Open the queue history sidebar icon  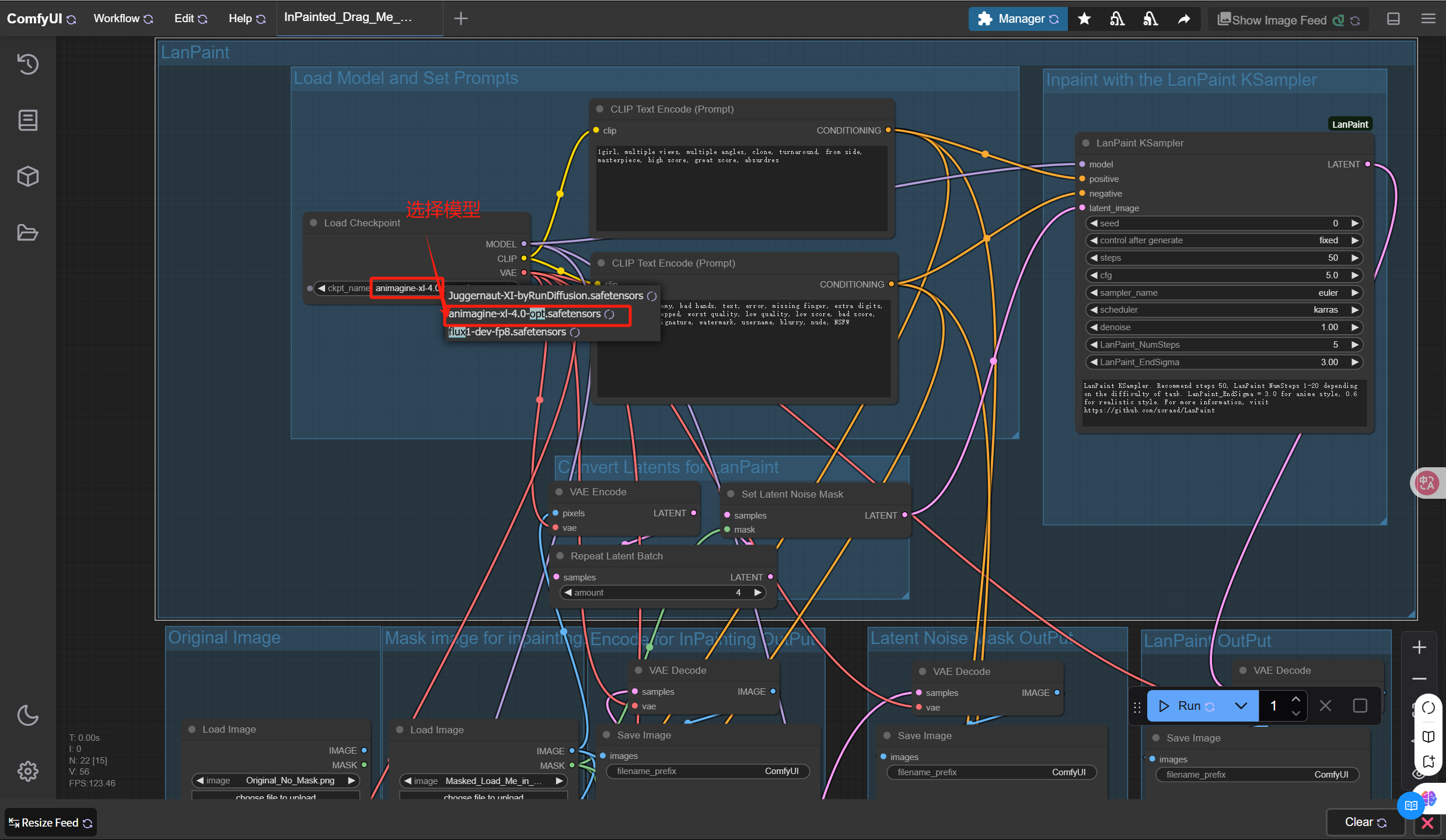coord(27,64)
